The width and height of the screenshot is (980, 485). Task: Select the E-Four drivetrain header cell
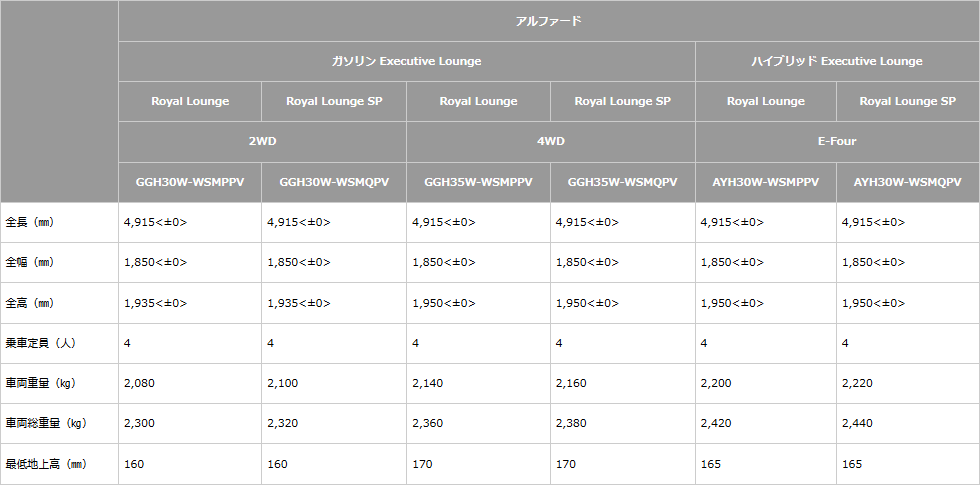click(x=836, y=141)
